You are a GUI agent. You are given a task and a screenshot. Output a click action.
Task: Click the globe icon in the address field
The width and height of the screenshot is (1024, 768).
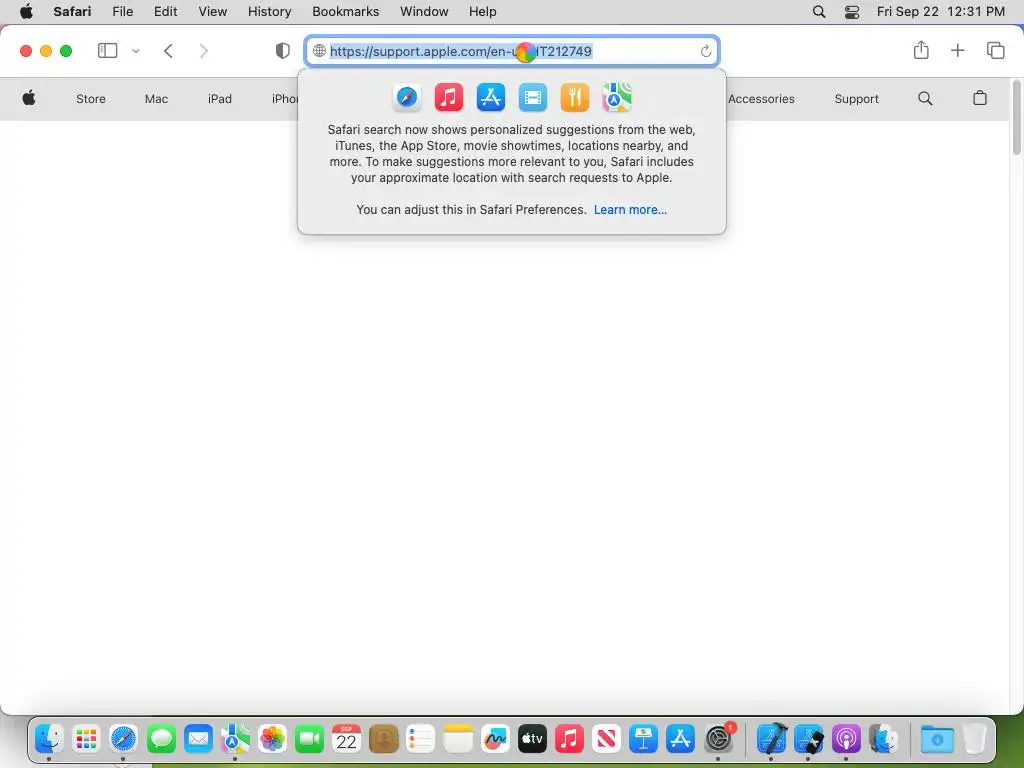pos(319,51)
